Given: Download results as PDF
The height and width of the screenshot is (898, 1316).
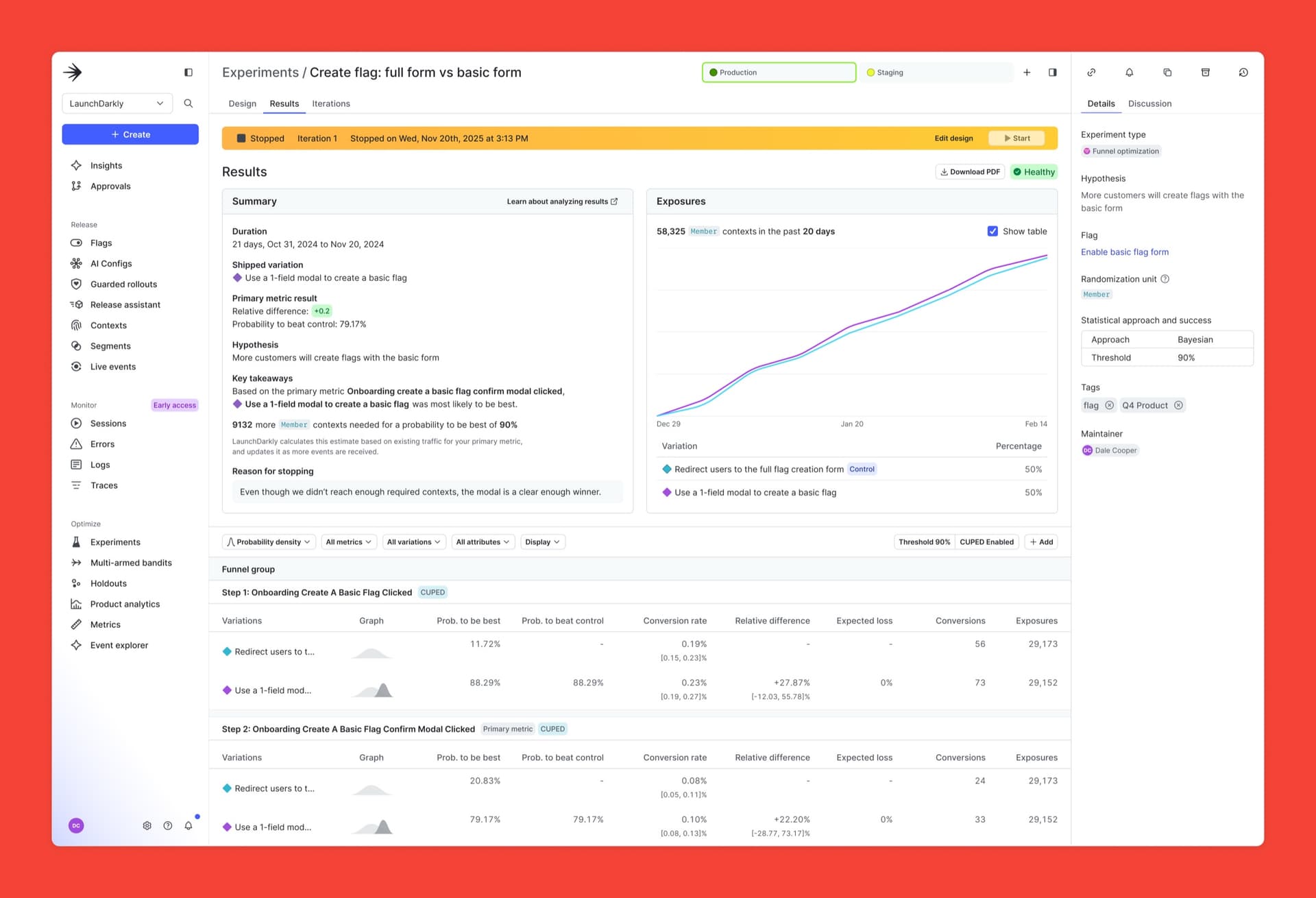Looking at the screenshot, I should tap(970, 171).
